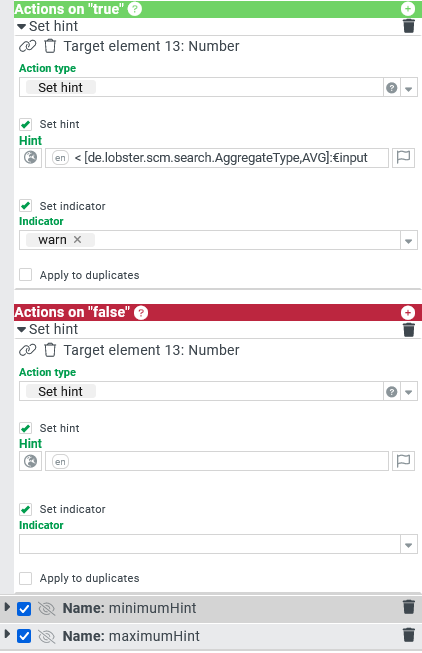Click help icon in 'false' Action type field
This screenshot has width=422, height=653.
click(392, 391)
